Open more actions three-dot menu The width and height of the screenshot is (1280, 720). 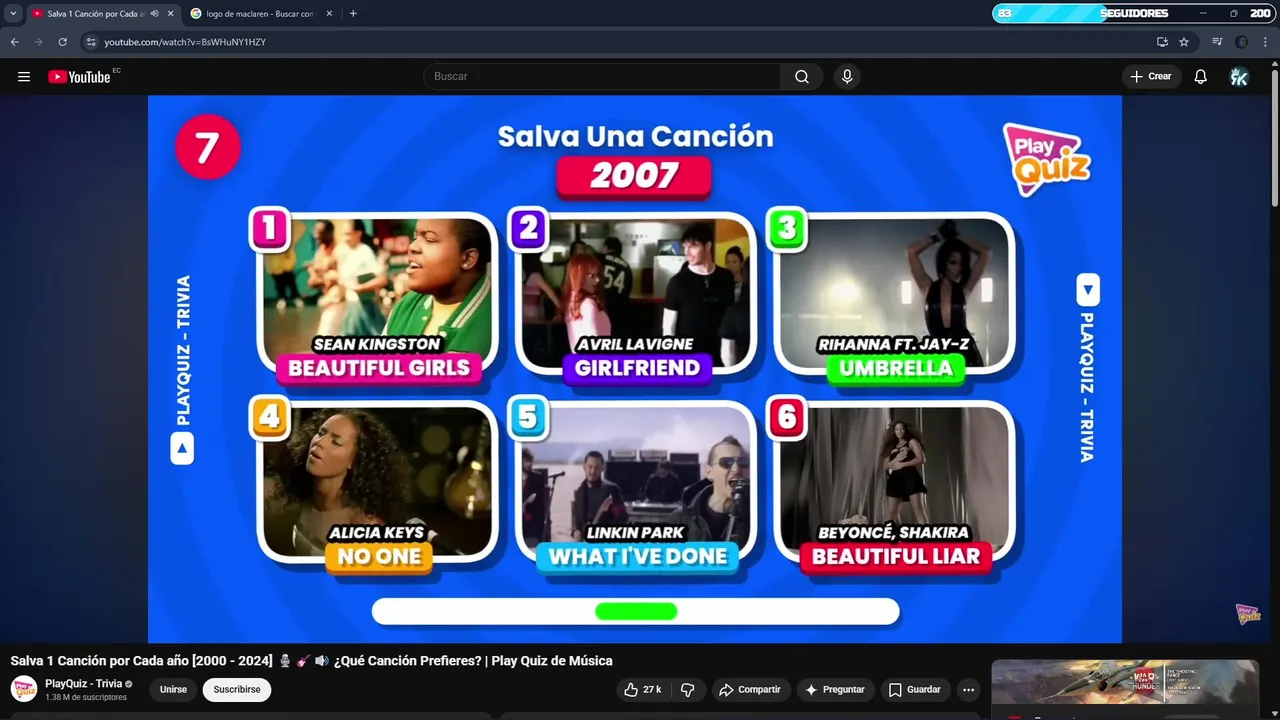[968, 690]
